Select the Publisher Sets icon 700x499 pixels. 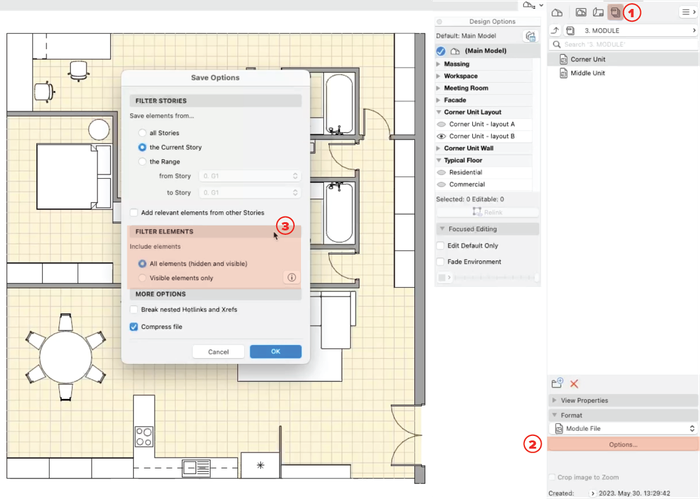(x=615, y=12)
